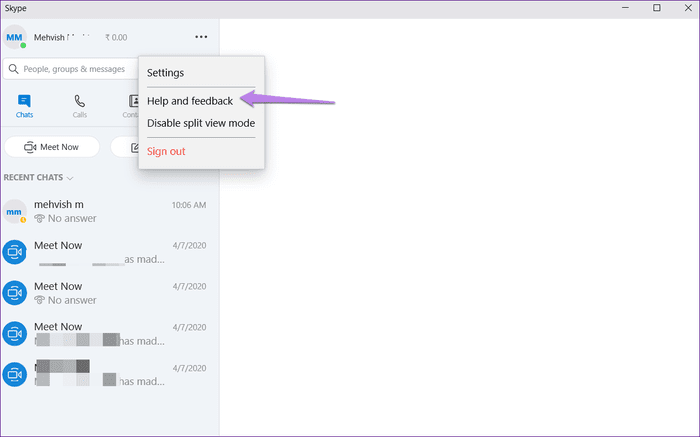The image size is (700, 437).
Task: Minimize the Skype window
Action: point(625,8)
